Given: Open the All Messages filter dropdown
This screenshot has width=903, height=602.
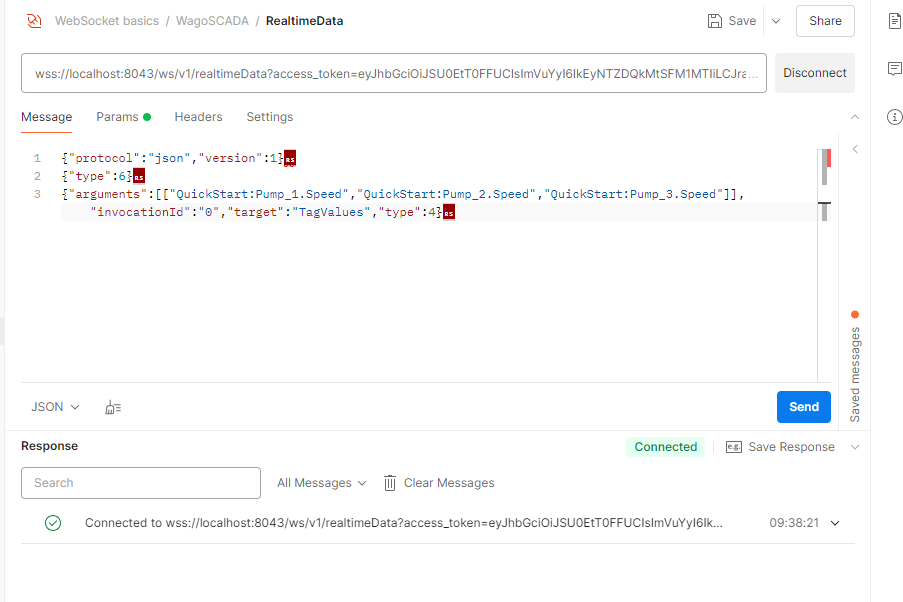Looking at the screenshot, I should 321,483.
